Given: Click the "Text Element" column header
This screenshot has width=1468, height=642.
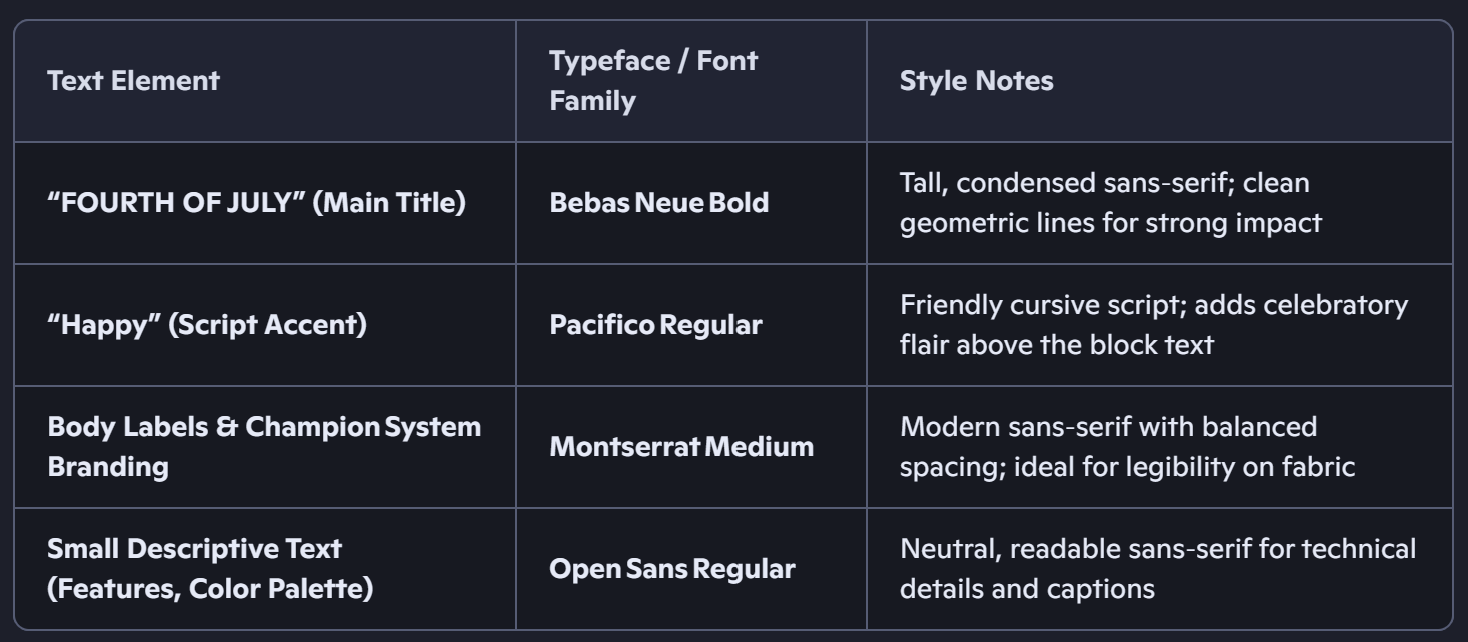Looking at the screenshot, I should click(x=133, y=81).
